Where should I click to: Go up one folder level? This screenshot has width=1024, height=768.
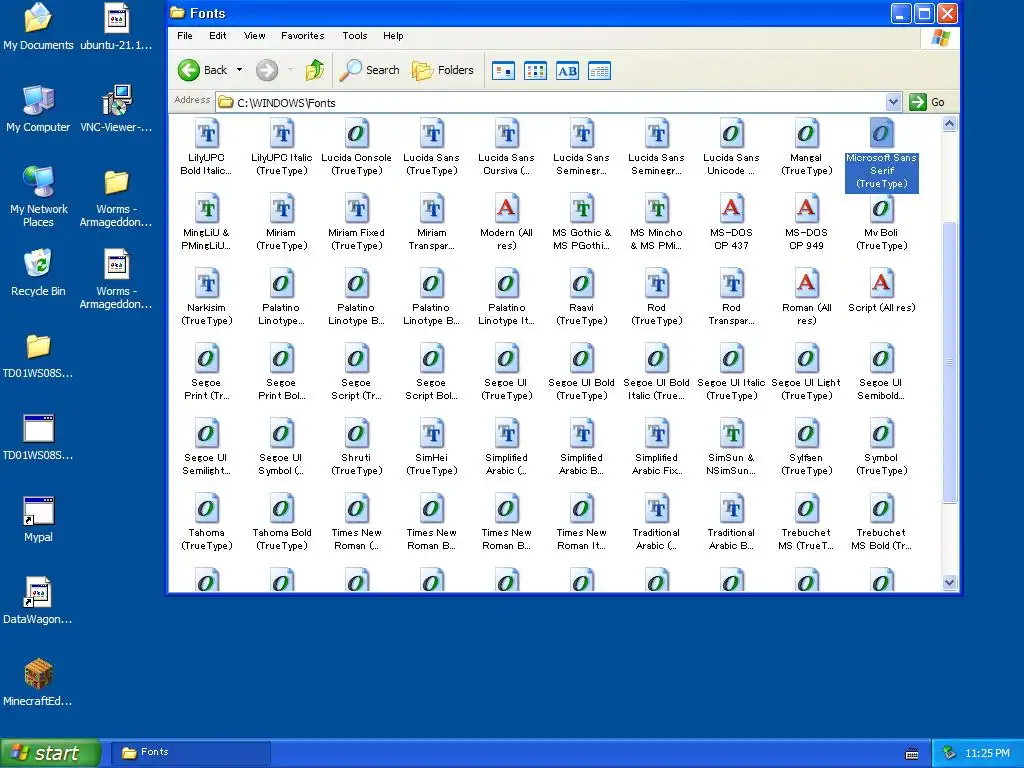[x=315, y=70]
